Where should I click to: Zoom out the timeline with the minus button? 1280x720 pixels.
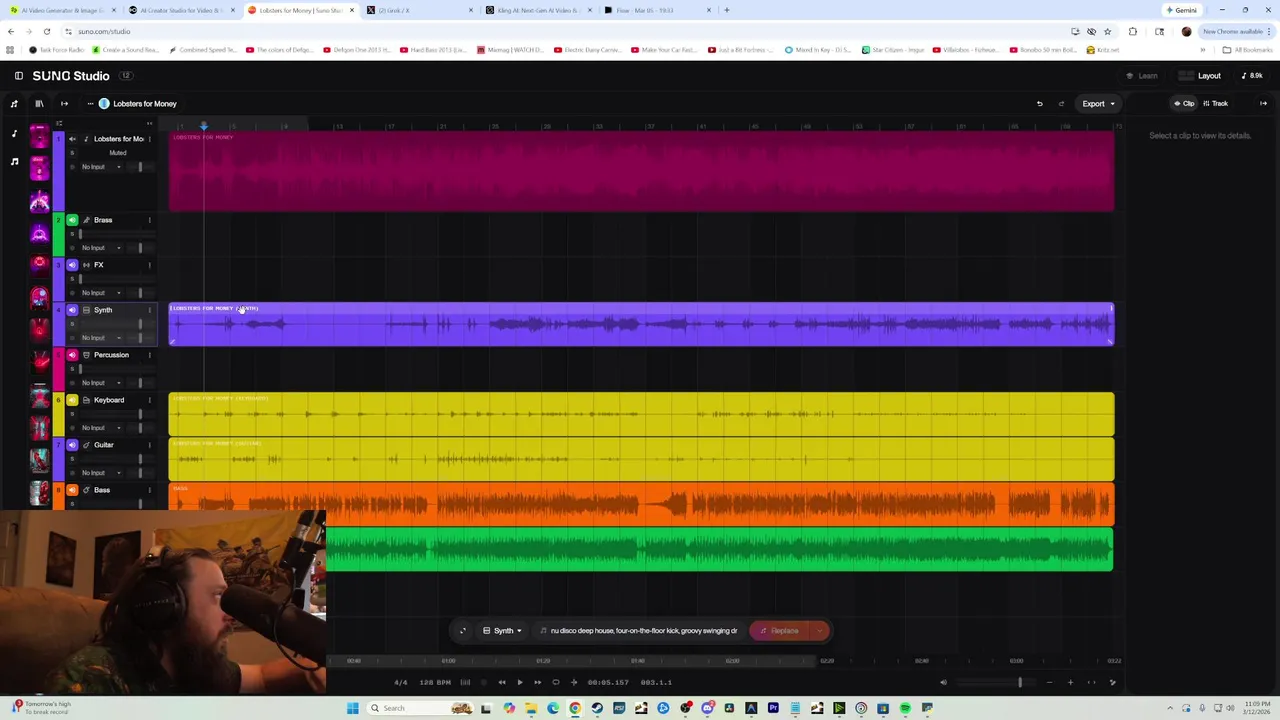(1049, 682)
